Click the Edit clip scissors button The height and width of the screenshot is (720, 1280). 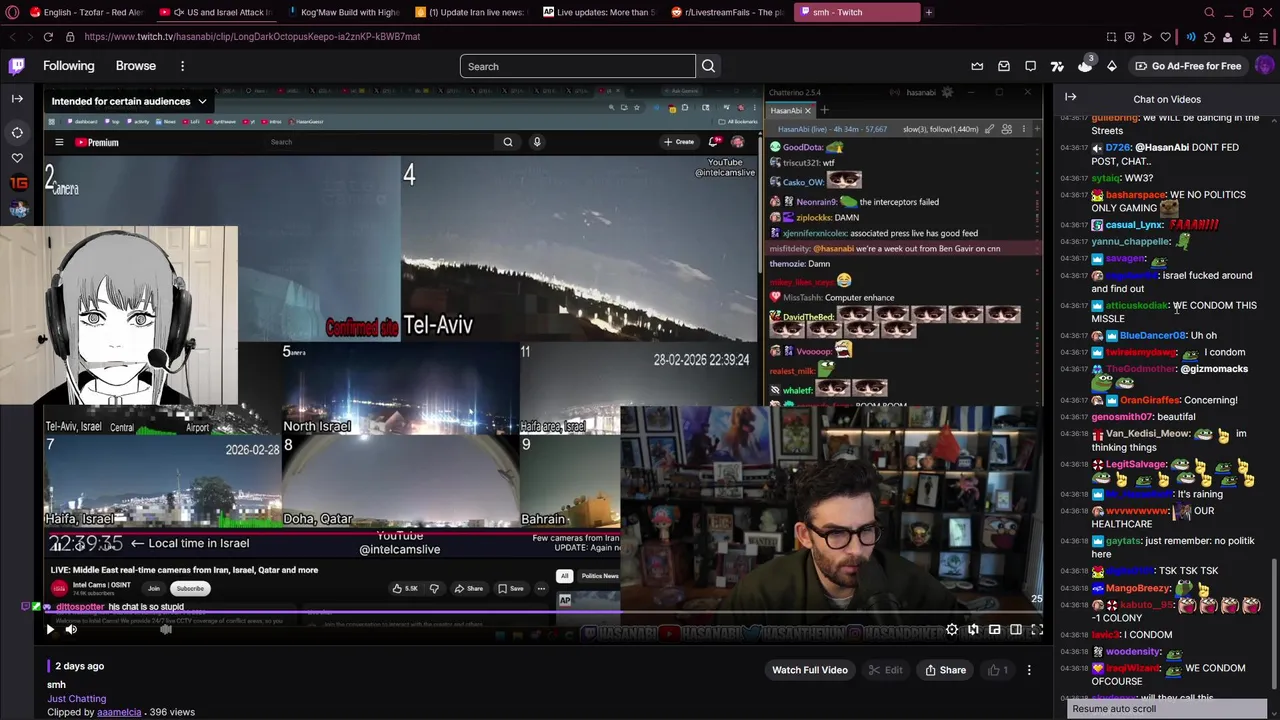(885, 670)
